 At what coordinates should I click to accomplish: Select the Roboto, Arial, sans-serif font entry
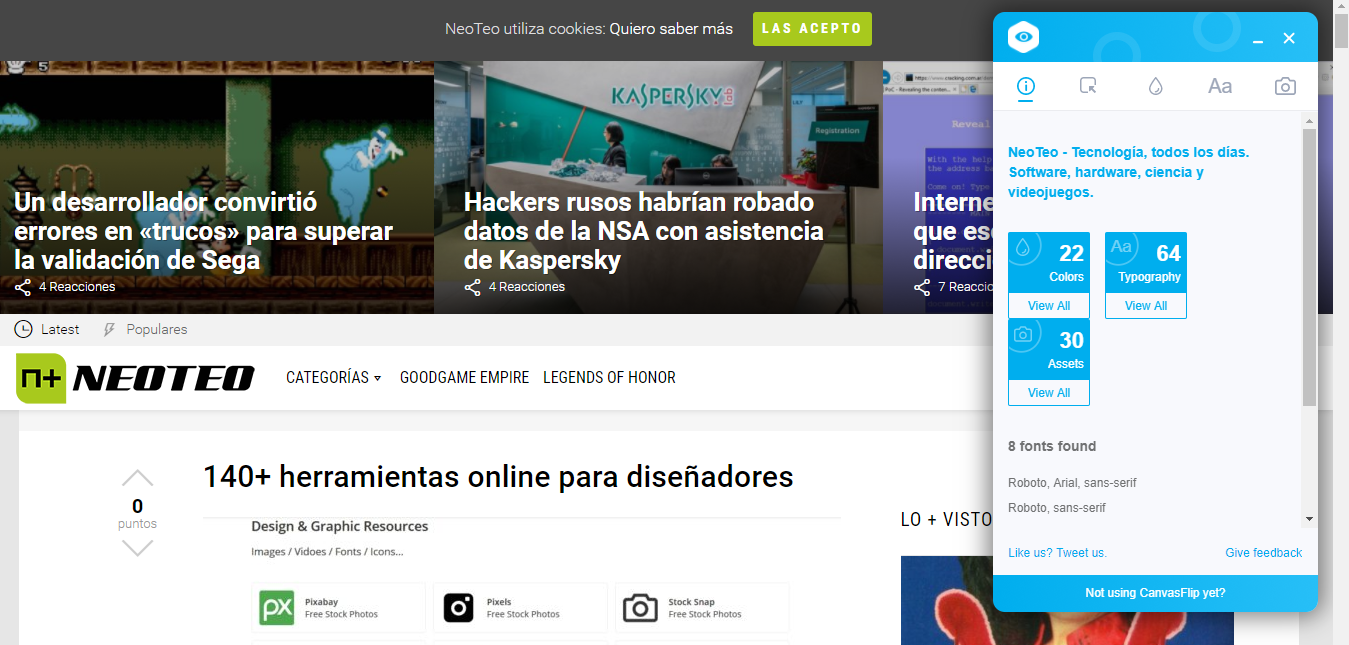coord(1072,483)
